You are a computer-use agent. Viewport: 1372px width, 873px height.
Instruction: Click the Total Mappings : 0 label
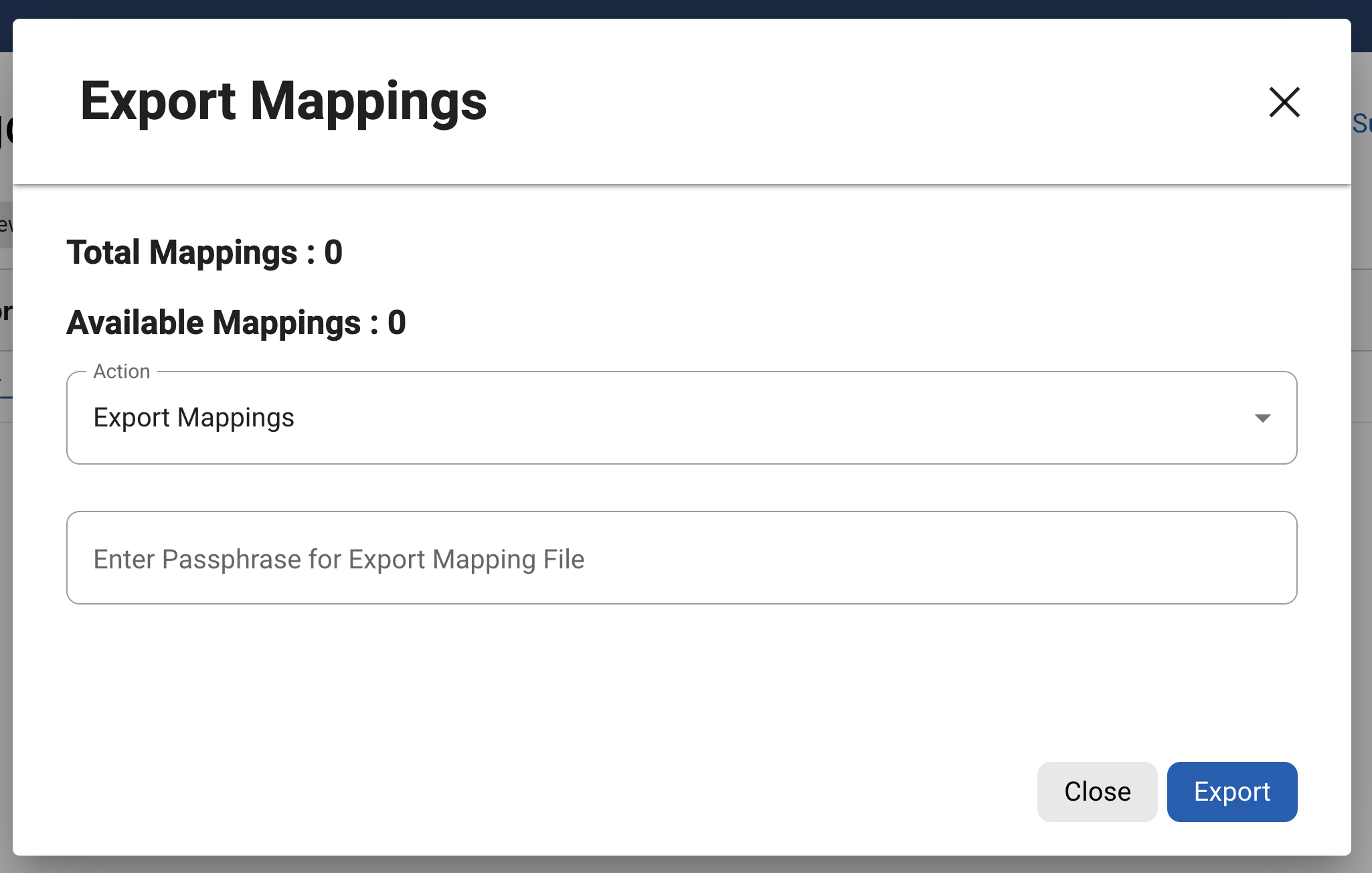tap(205, 252)
